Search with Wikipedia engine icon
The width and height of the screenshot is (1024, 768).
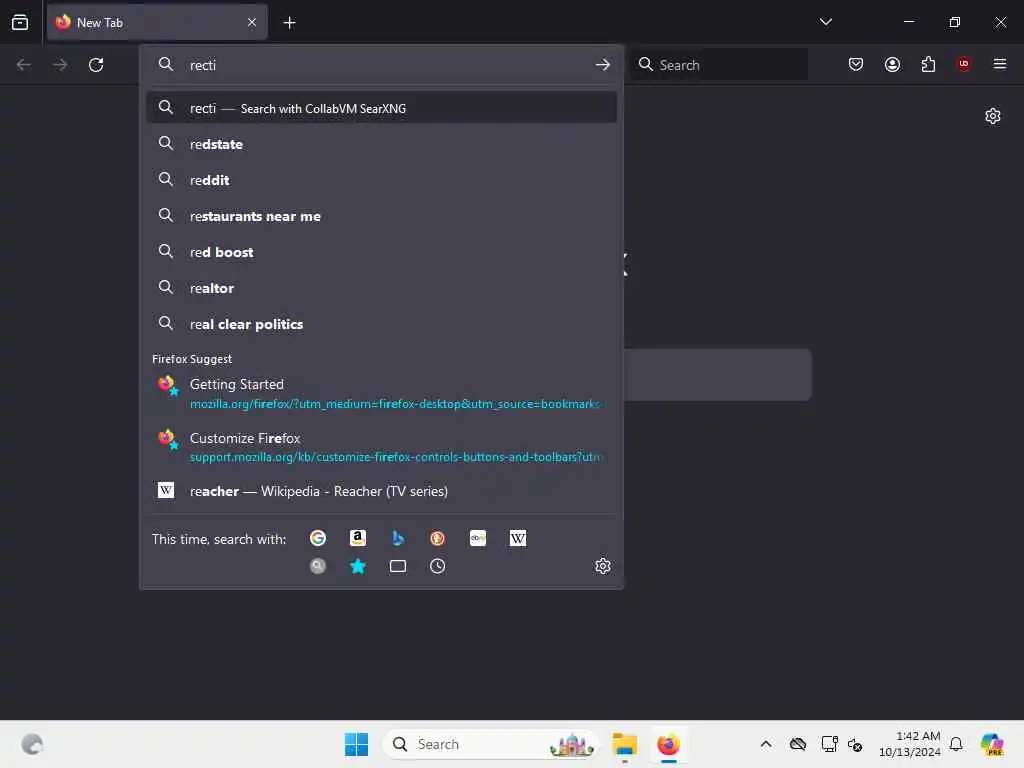(x=518, y=538)
